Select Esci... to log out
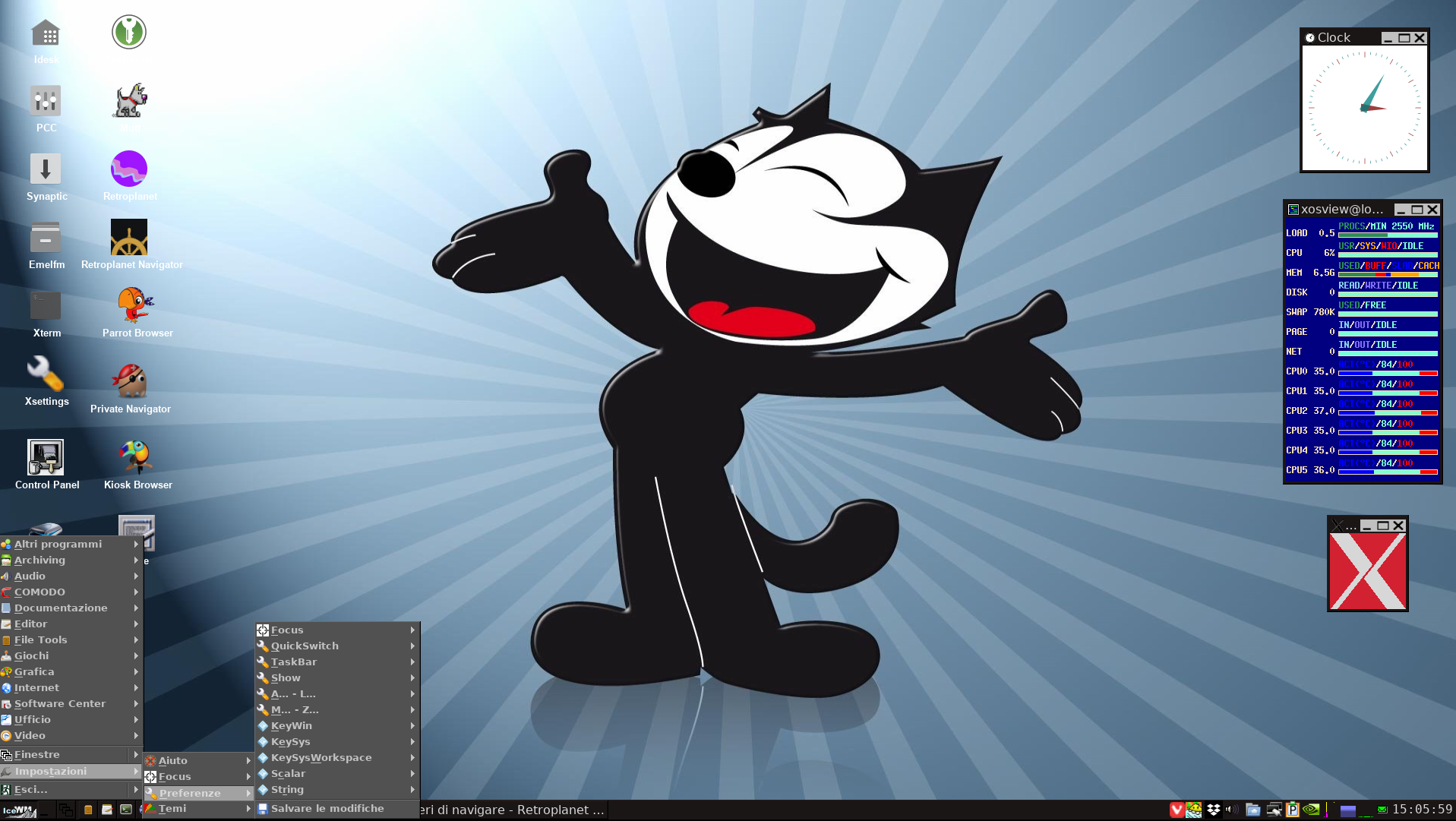 point(71,789)
